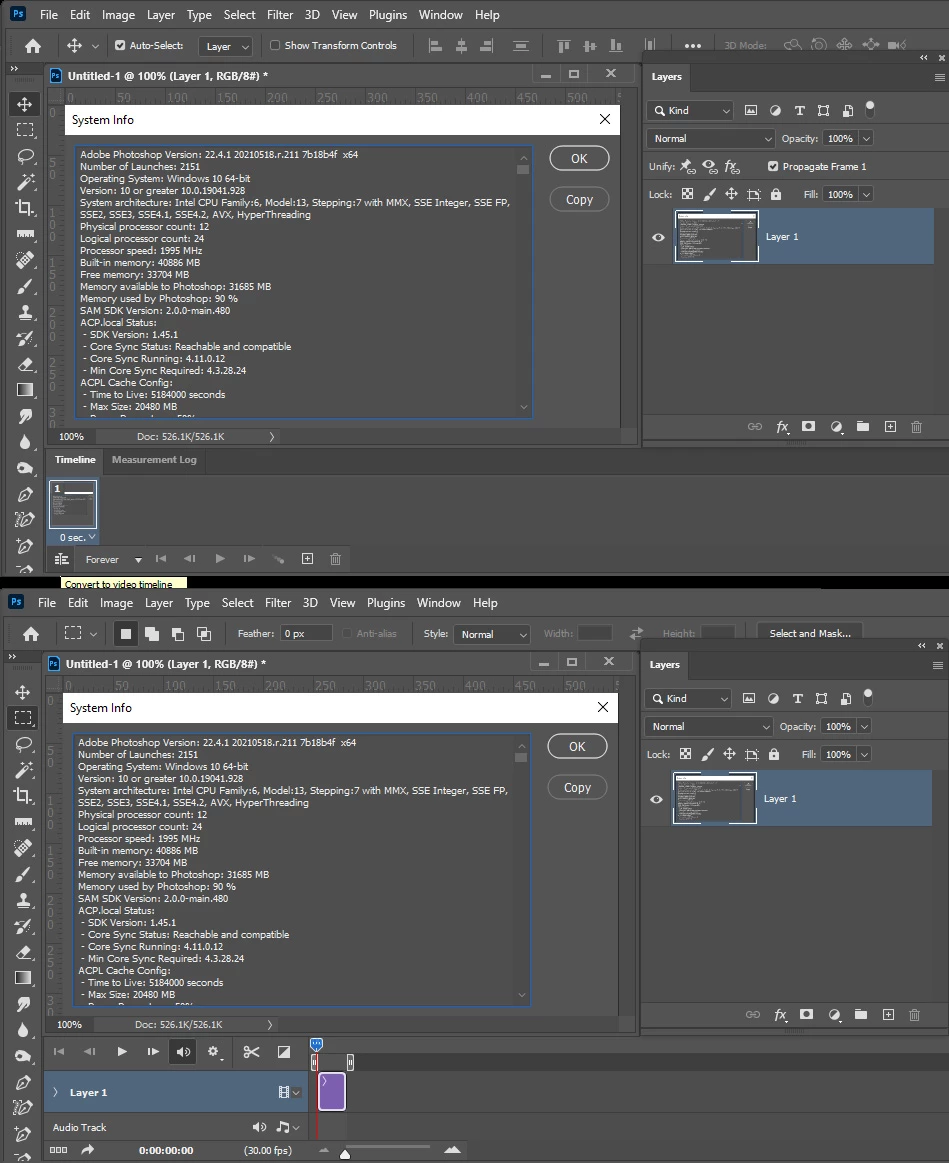Click zoom in mountain icon on video timeline
949x1163 pixels.
452,1150
